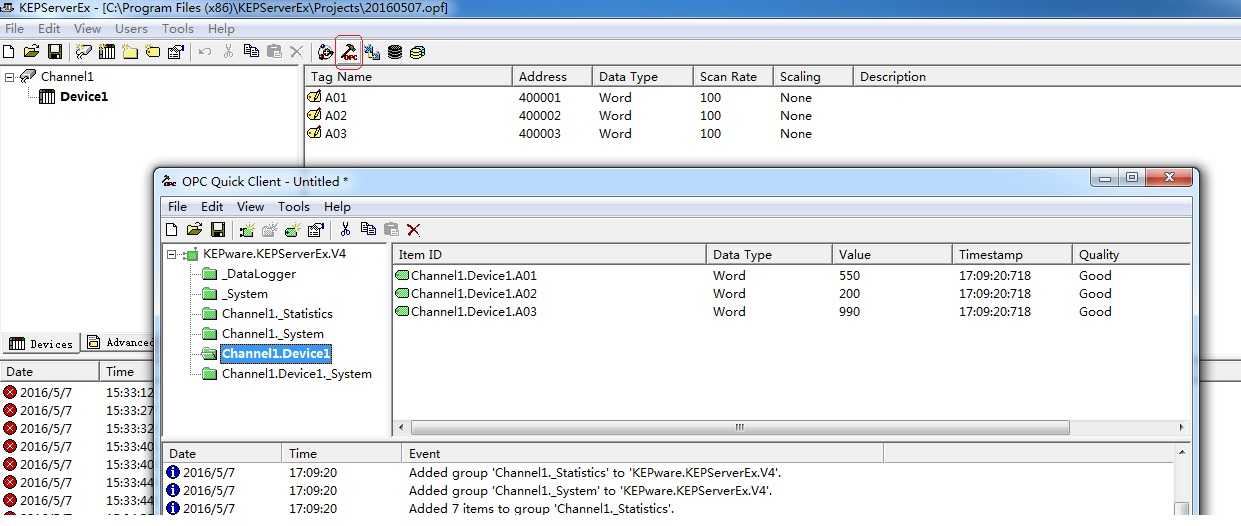Screen dimensions: 1241x526
Task: Click New Tag Group icon in KEPServerEx toolbar
Action: (x=129, y=52)
